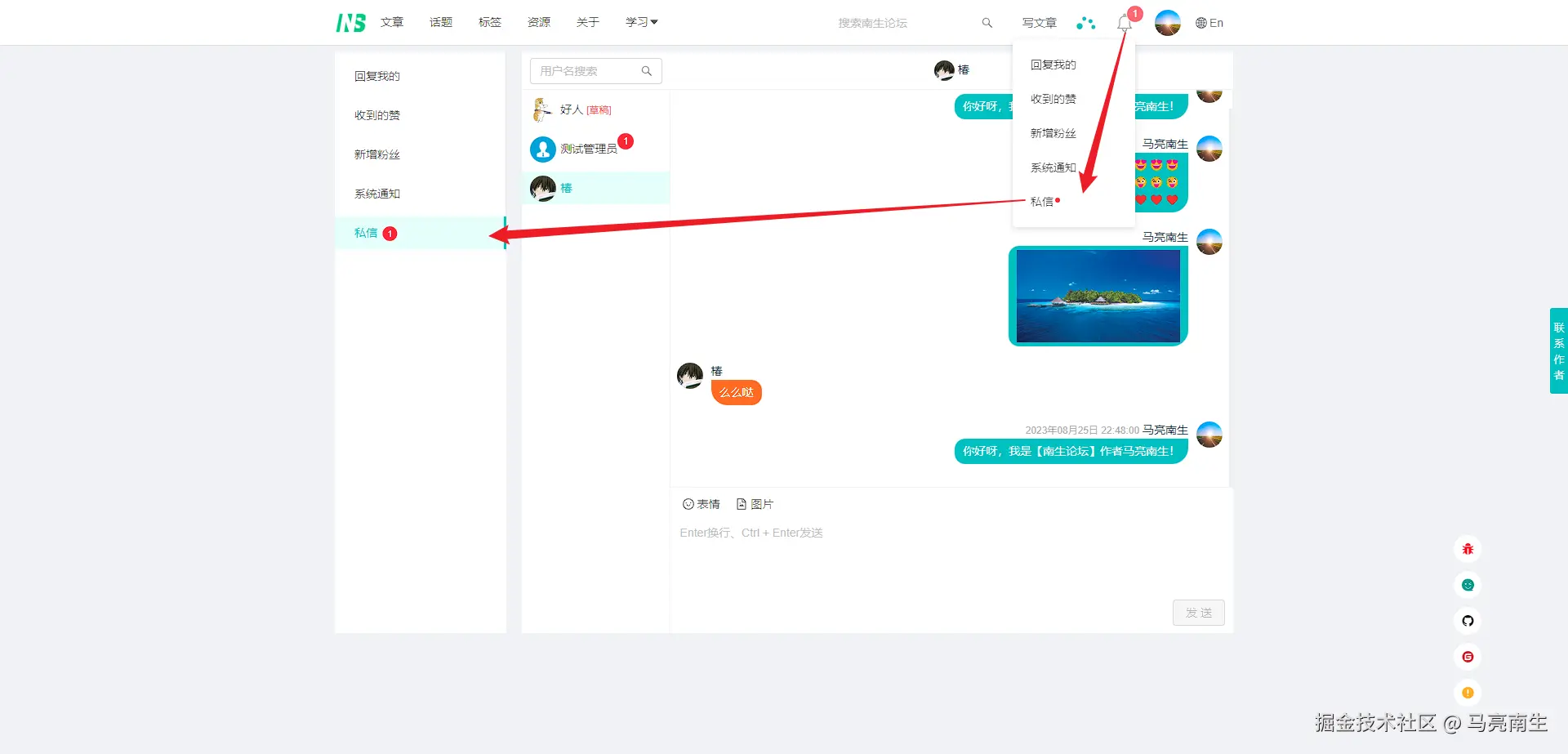The width and height of the screenshot is (1568, 754).
Task: Expand the 联系作者 panel on right edge
Action: pos(1558,351)
